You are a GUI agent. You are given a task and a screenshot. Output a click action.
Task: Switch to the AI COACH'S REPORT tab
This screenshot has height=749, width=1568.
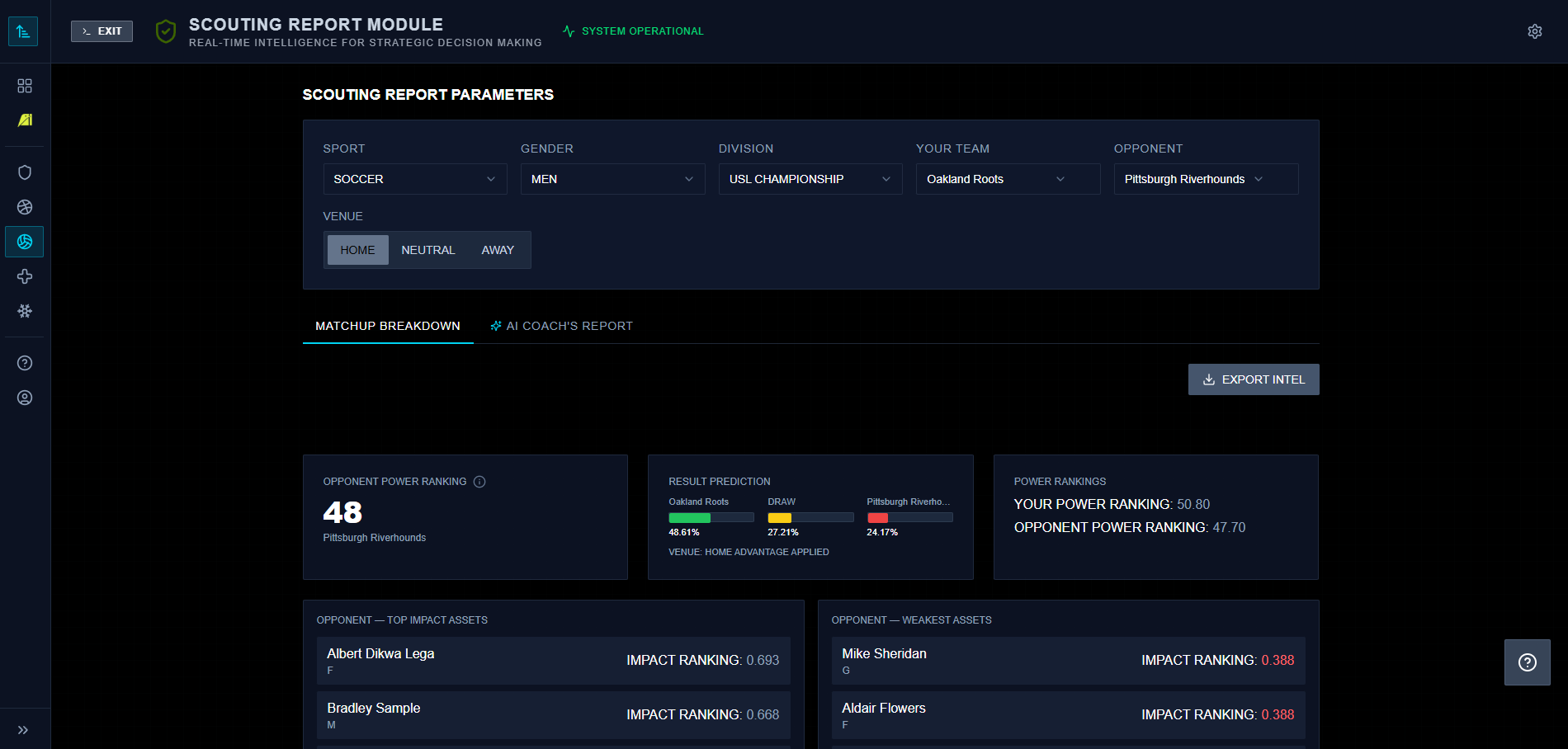coord(561,326)
